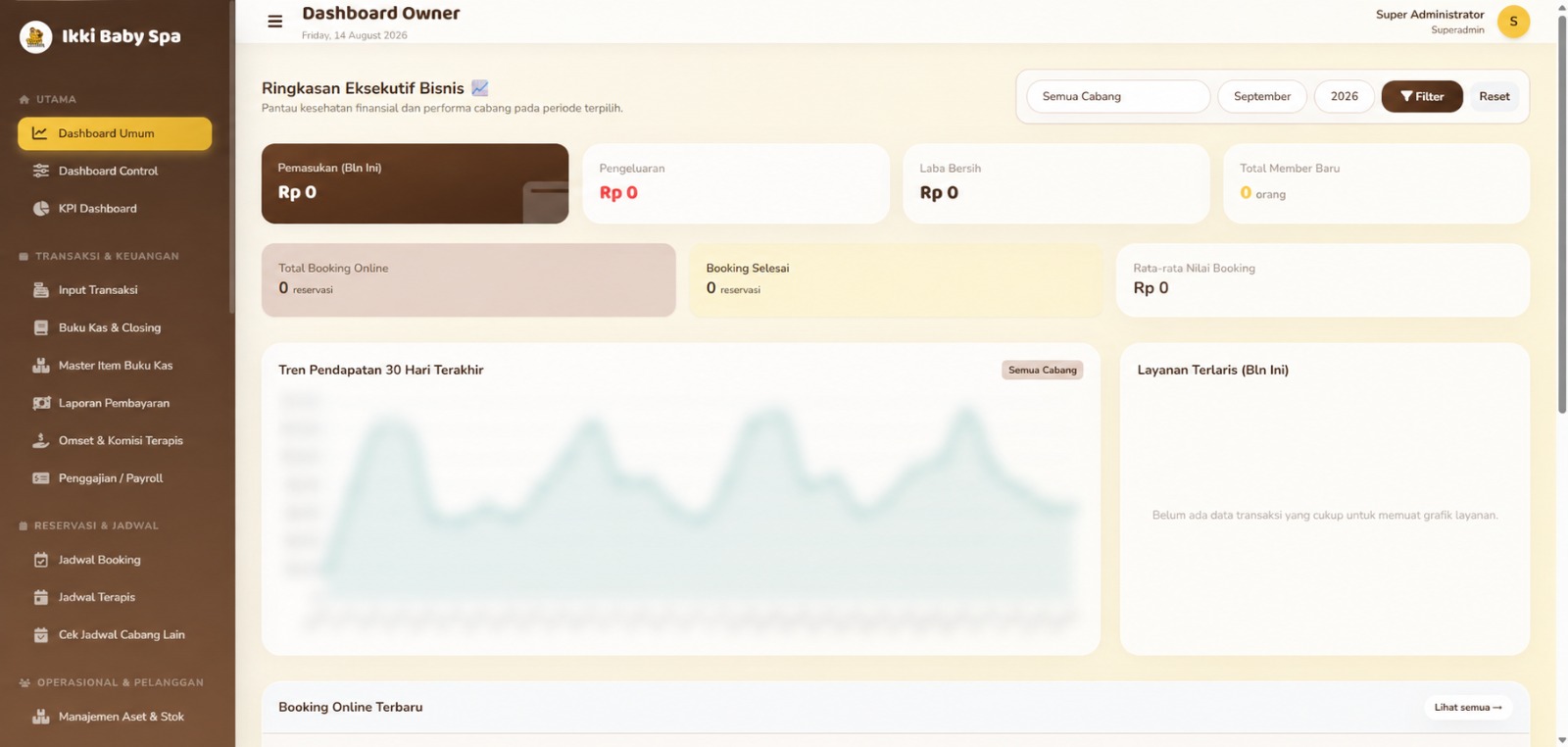1568x747 pixels.
Task: Click the Ikki Baby Spa logo icon
Action: tap(36, 37)
